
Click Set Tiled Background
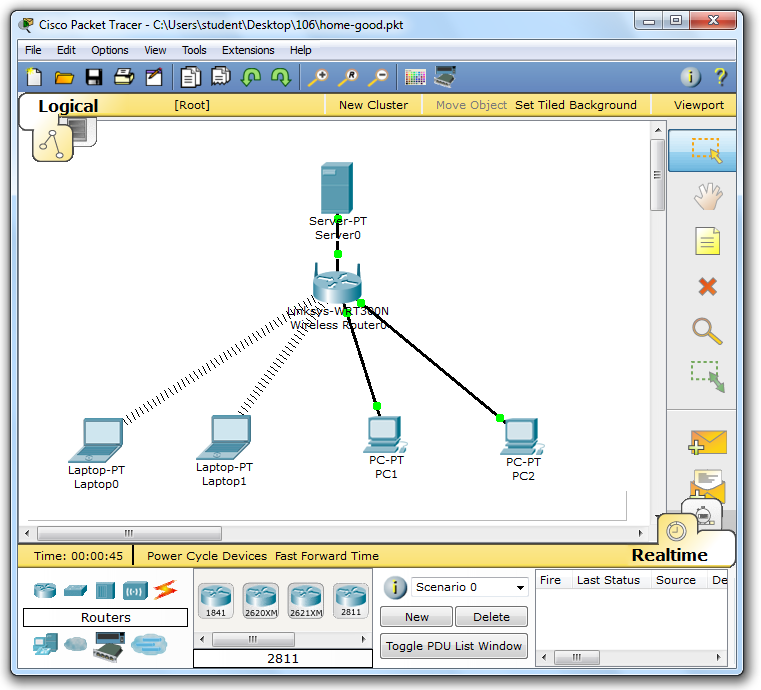point(576,105)
